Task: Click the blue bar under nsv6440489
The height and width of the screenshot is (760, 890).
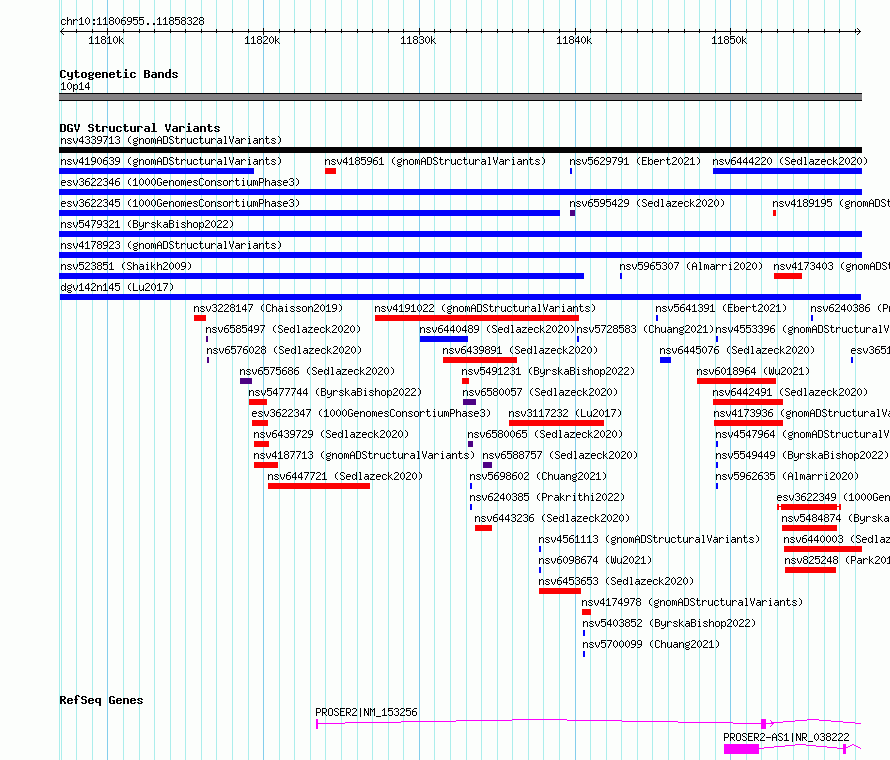Action: [x=444, y=339]
